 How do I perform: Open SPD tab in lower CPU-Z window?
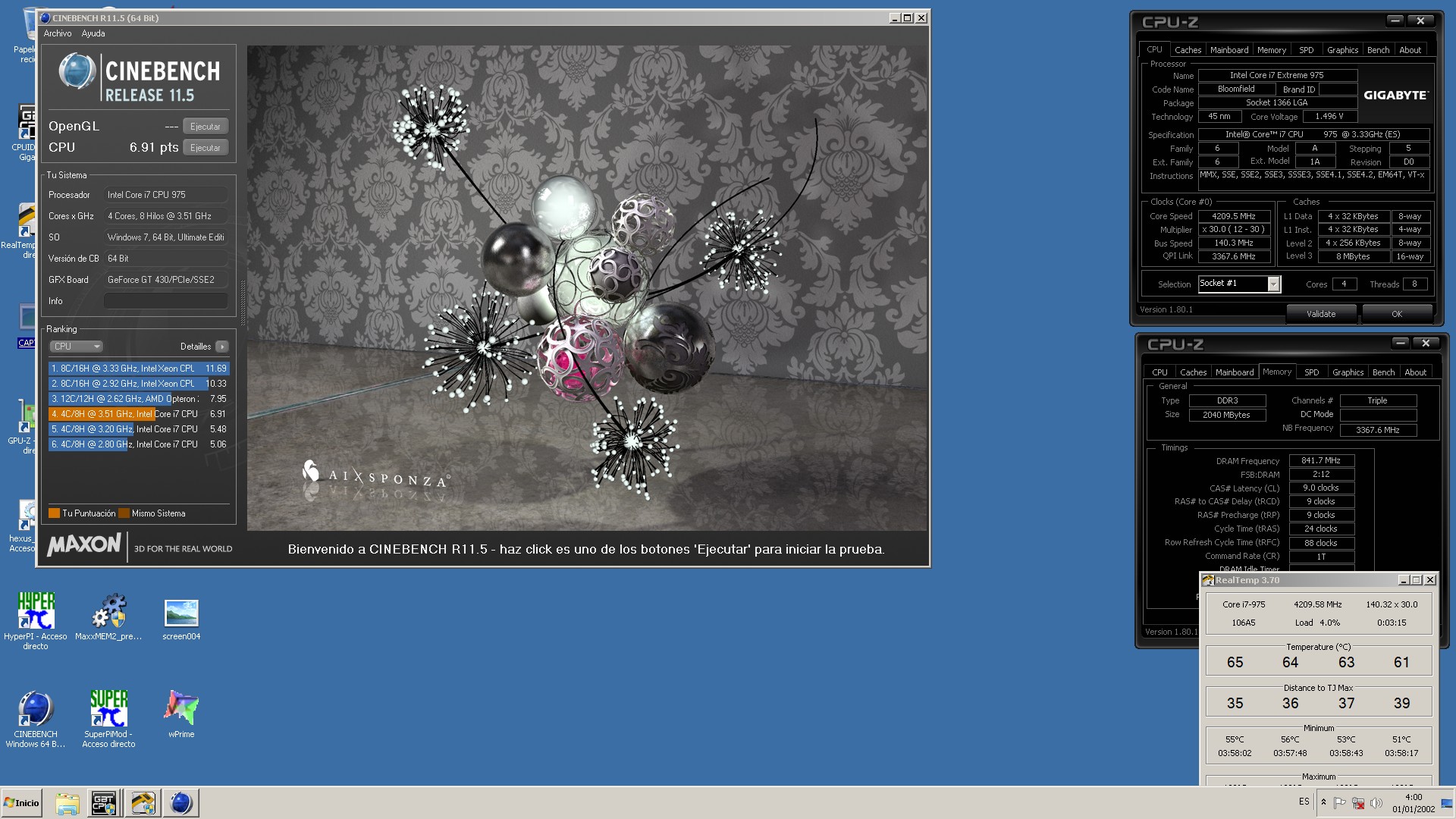(x=1312, y=372)
